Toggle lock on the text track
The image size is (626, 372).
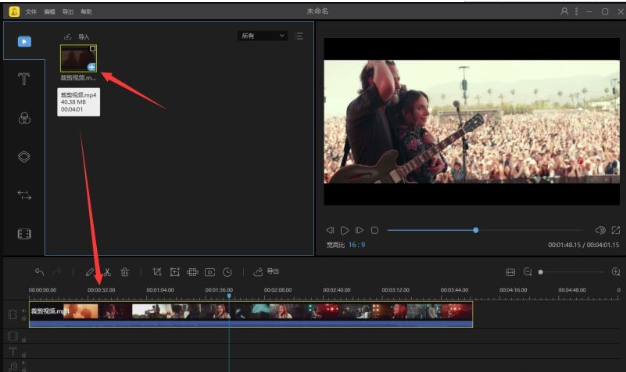click(x=24, y=354)
